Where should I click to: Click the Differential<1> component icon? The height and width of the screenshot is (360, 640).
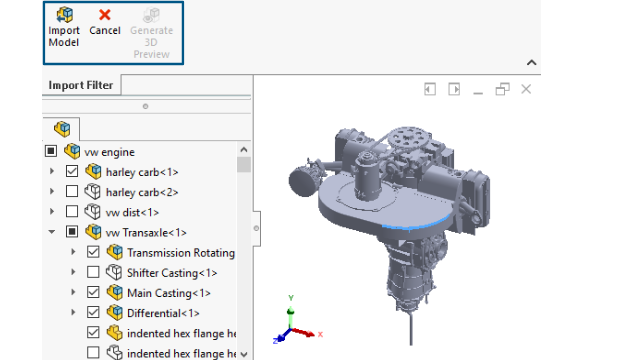coord(115,313)
